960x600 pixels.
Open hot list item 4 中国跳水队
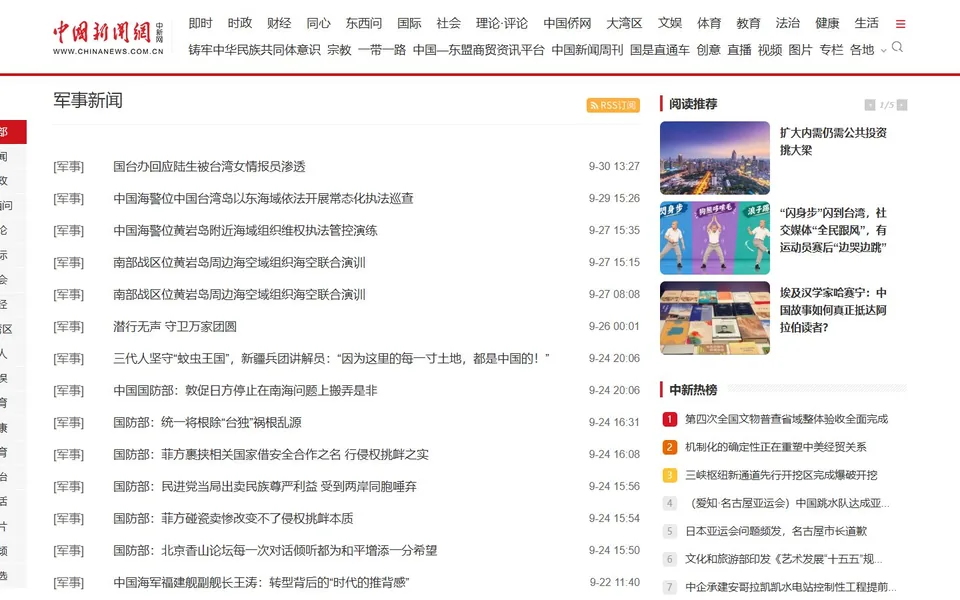[x=787, y=503]
